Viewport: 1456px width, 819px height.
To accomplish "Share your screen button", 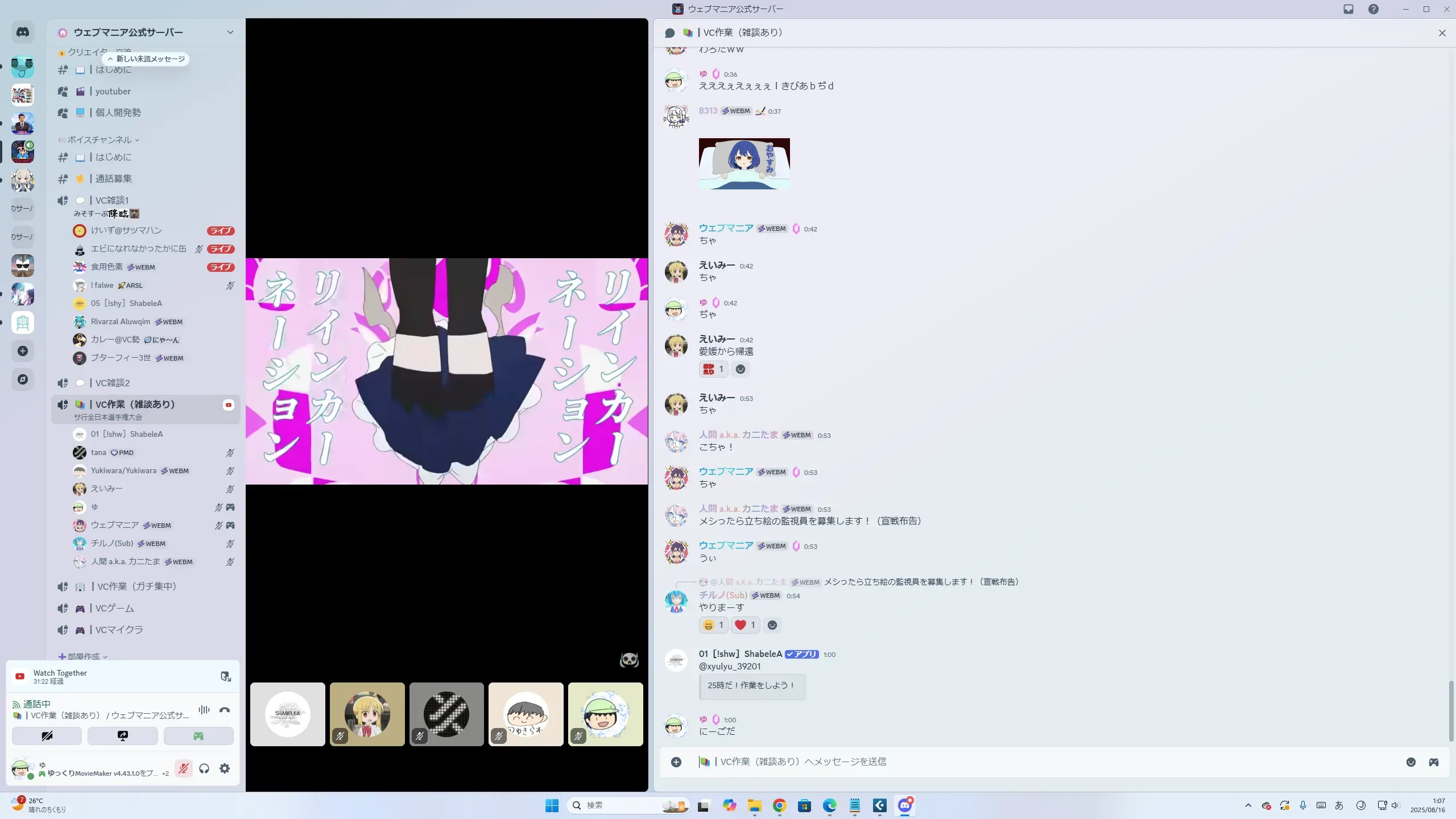I will click(123, 736).
